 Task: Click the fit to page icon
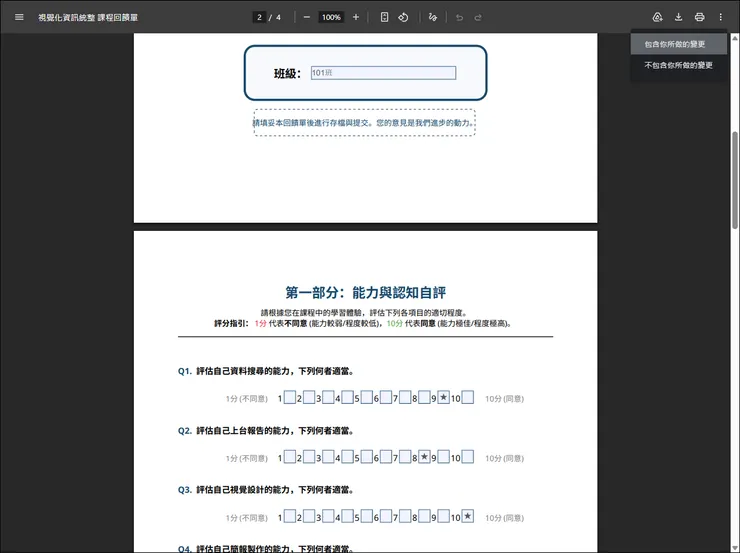(x=385, y=17)
